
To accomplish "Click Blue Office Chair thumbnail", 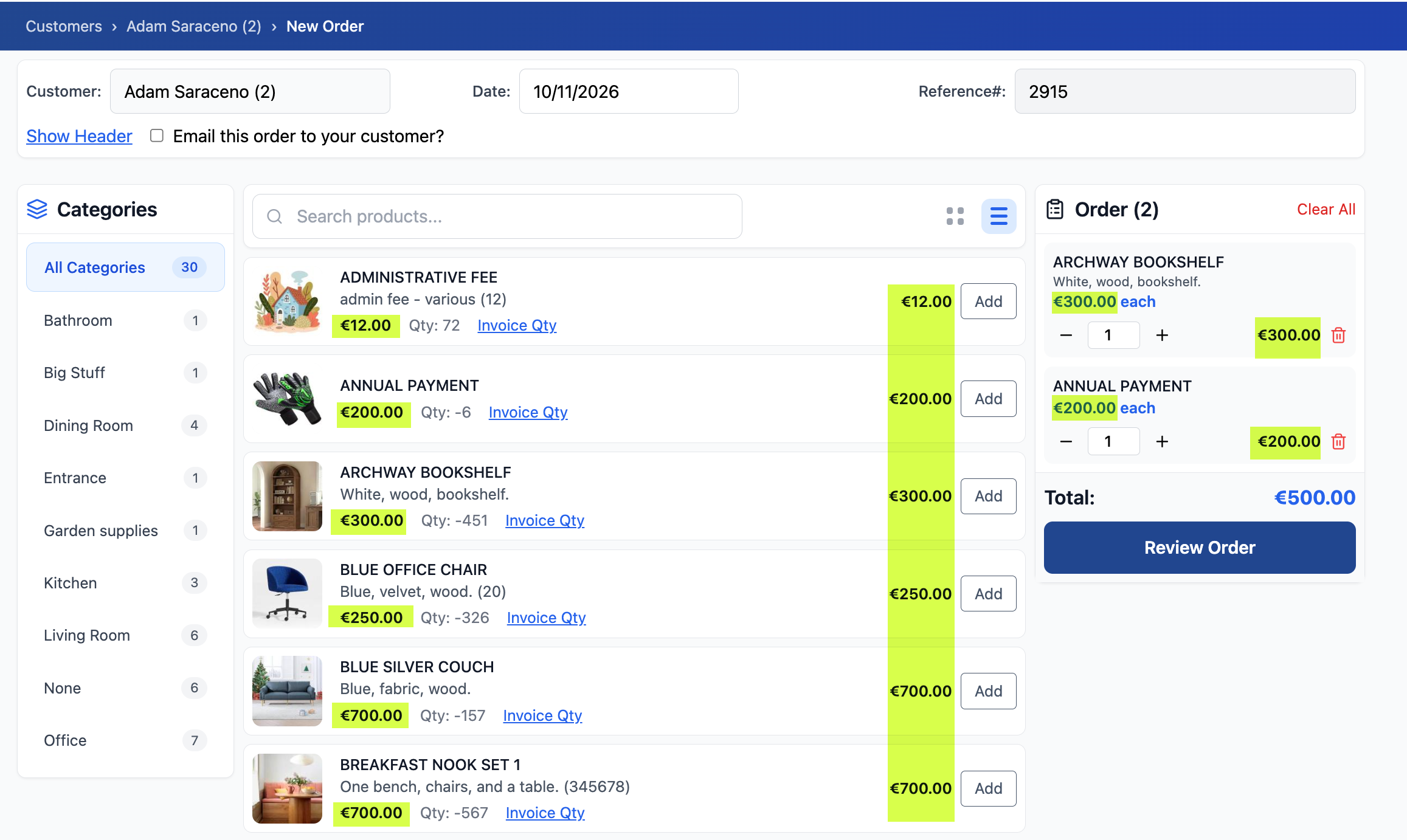I will pos(287,593).
